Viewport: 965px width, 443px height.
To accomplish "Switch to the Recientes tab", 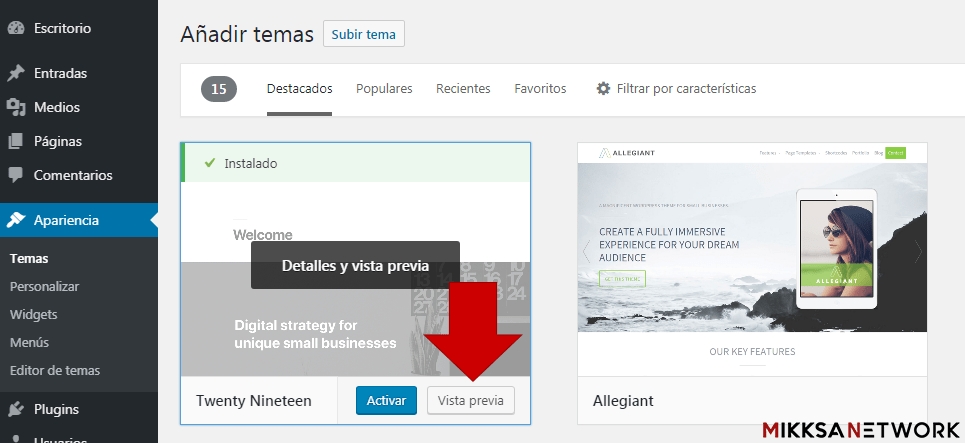I will [463, 89].
